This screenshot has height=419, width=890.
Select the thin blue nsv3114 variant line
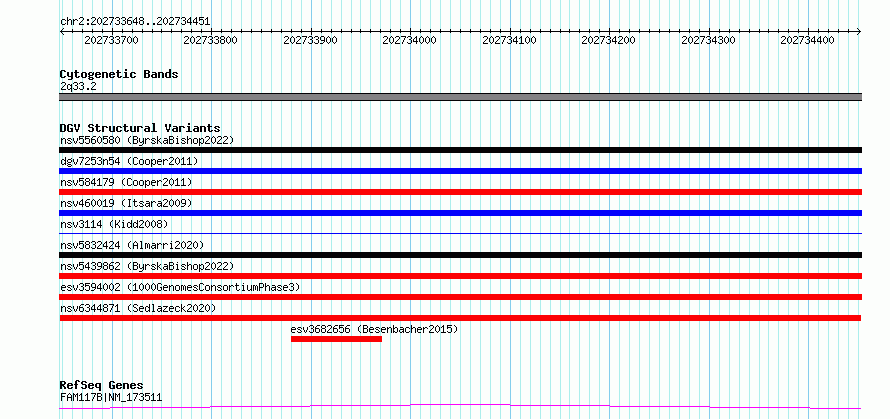tap(461, 233)
